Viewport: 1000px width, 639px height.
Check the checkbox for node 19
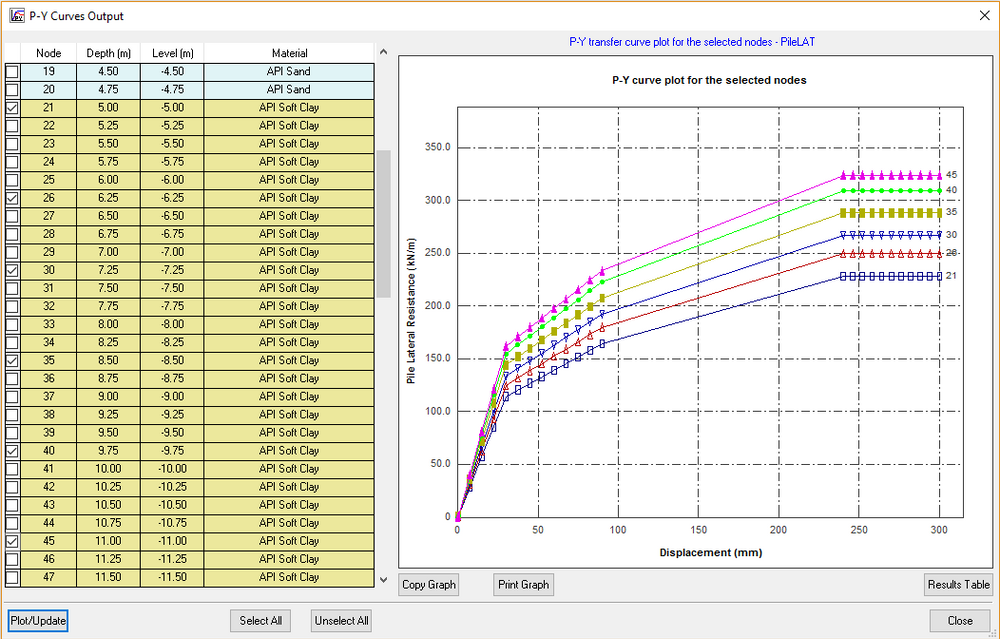point(11,71)
